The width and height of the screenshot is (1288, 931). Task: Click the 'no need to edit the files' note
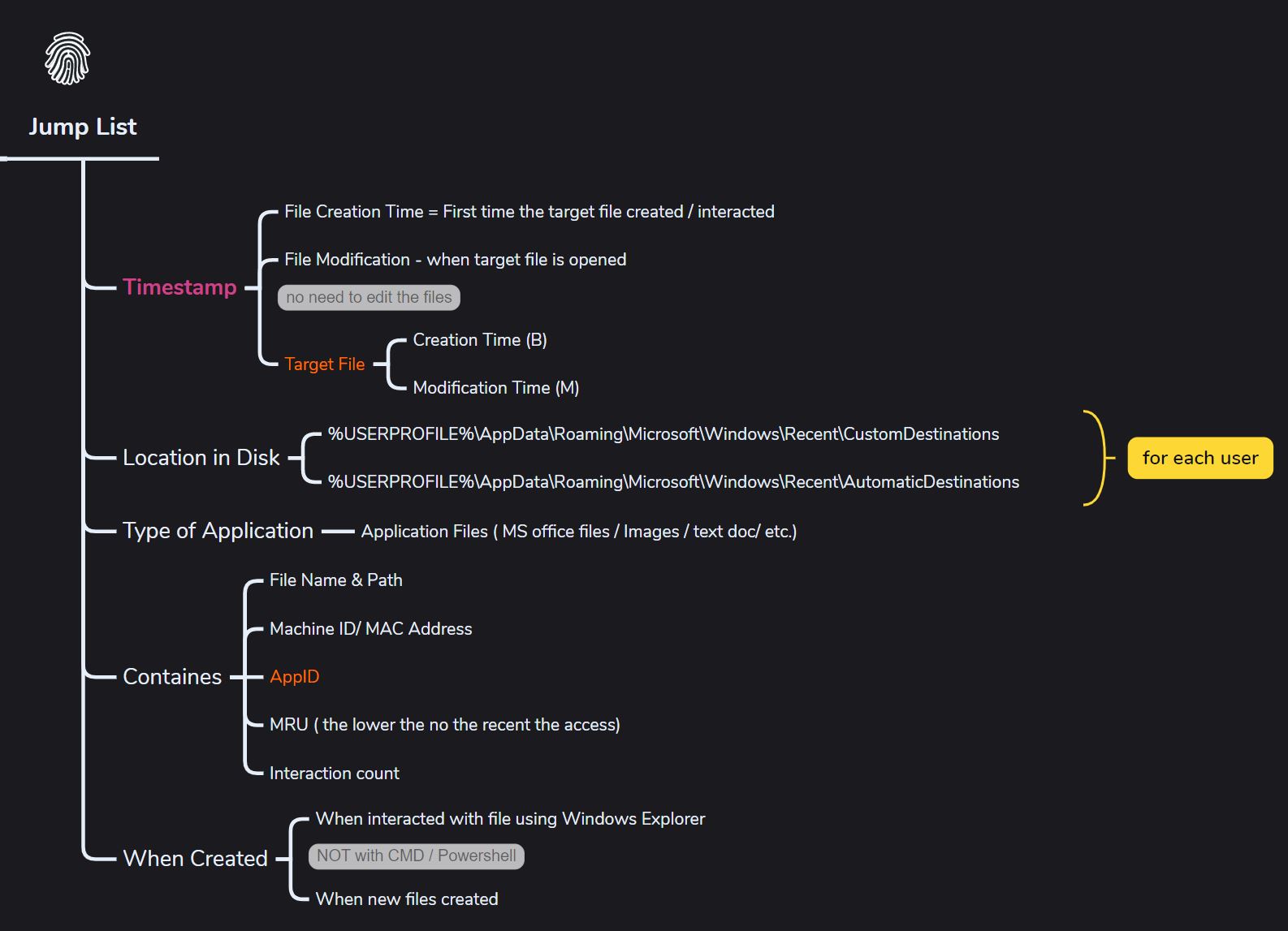pos(369,297)
